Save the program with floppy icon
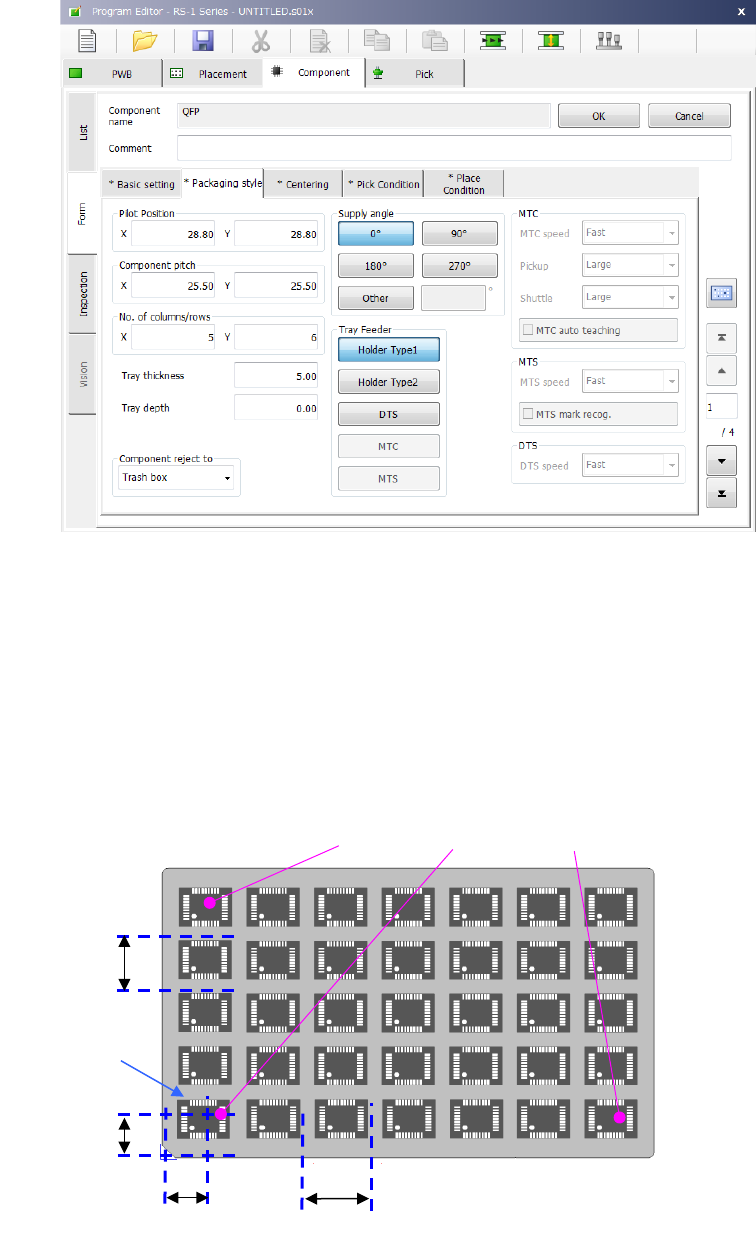Image resolution: width=756 pixels, height=1233 pixels. click(x=203, y=40)
